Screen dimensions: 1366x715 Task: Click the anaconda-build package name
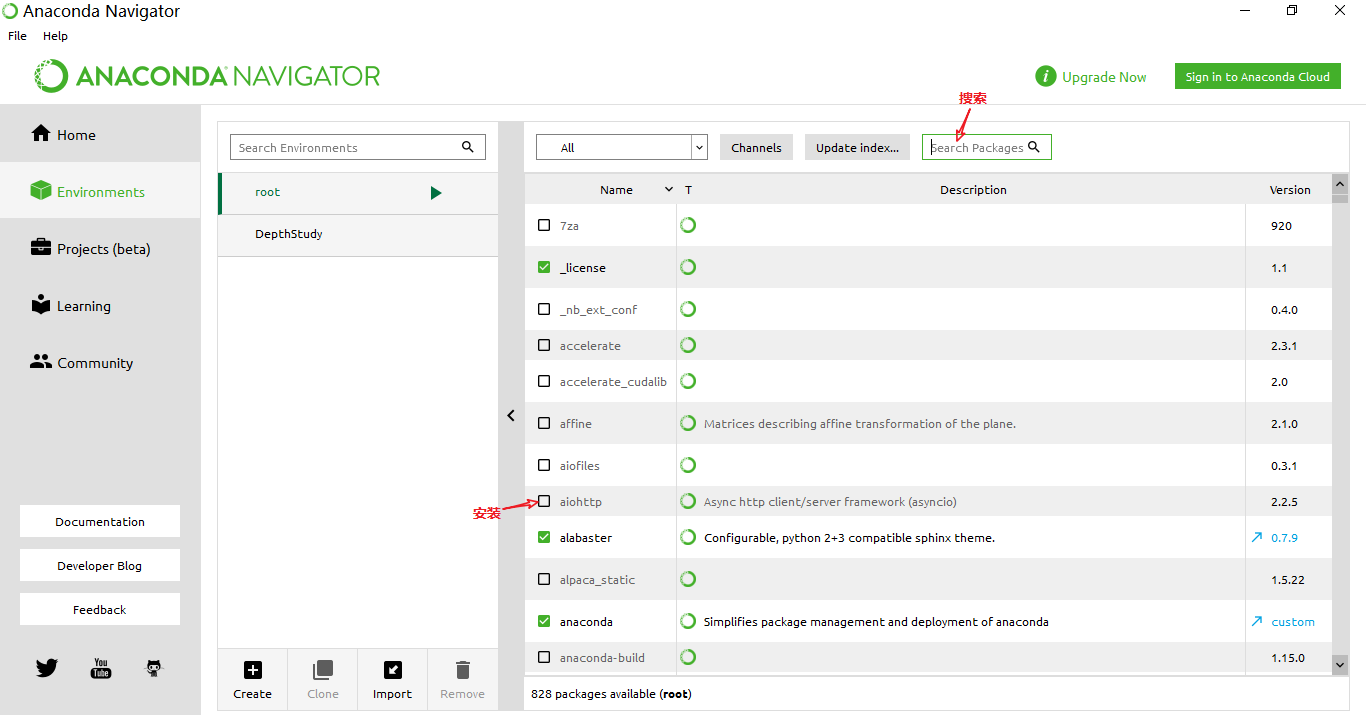tap(602, 658)
